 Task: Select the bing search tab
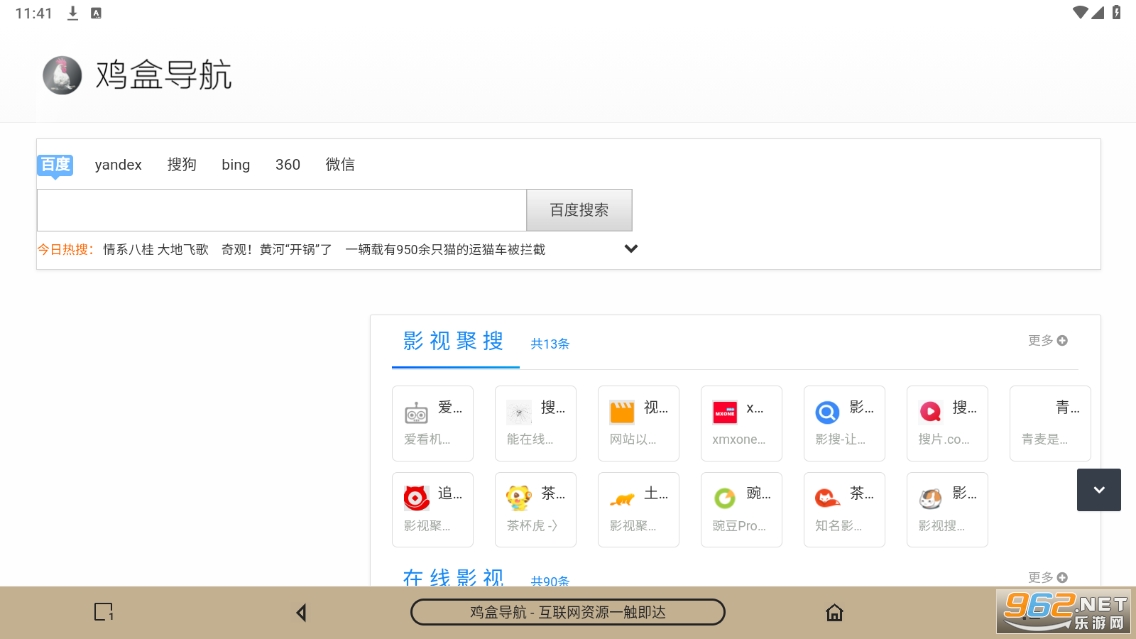tap(236, 165)
